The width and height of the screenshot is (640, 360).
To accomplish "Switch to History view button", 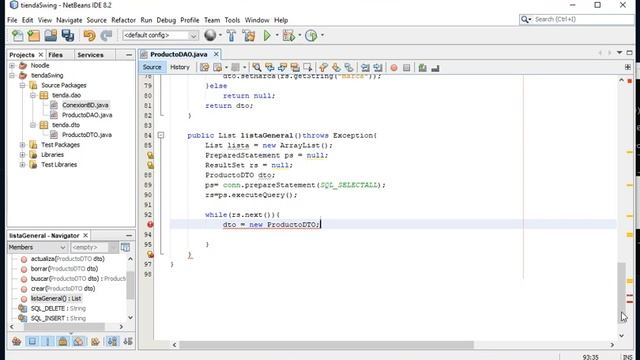I will (180, 67).
